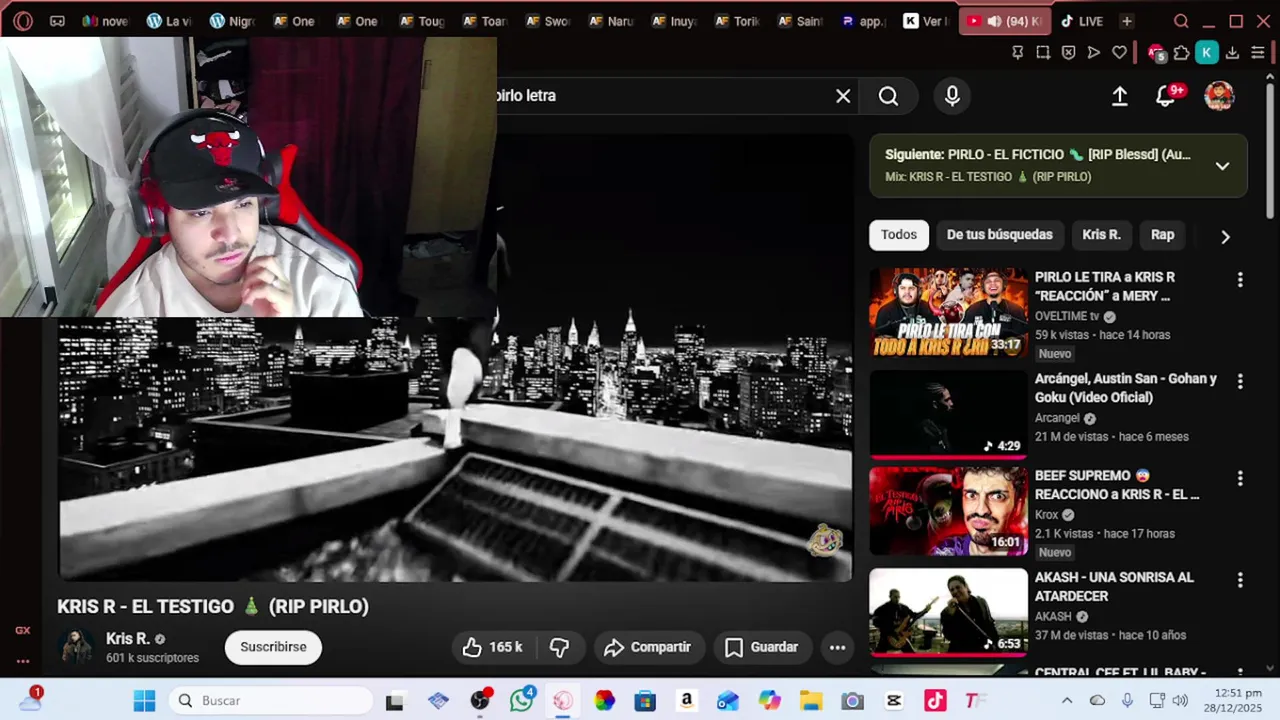Open File Explorer from the taskbar
The height and width of the screenshot is (720, 1280).
(x=810, y=701)
